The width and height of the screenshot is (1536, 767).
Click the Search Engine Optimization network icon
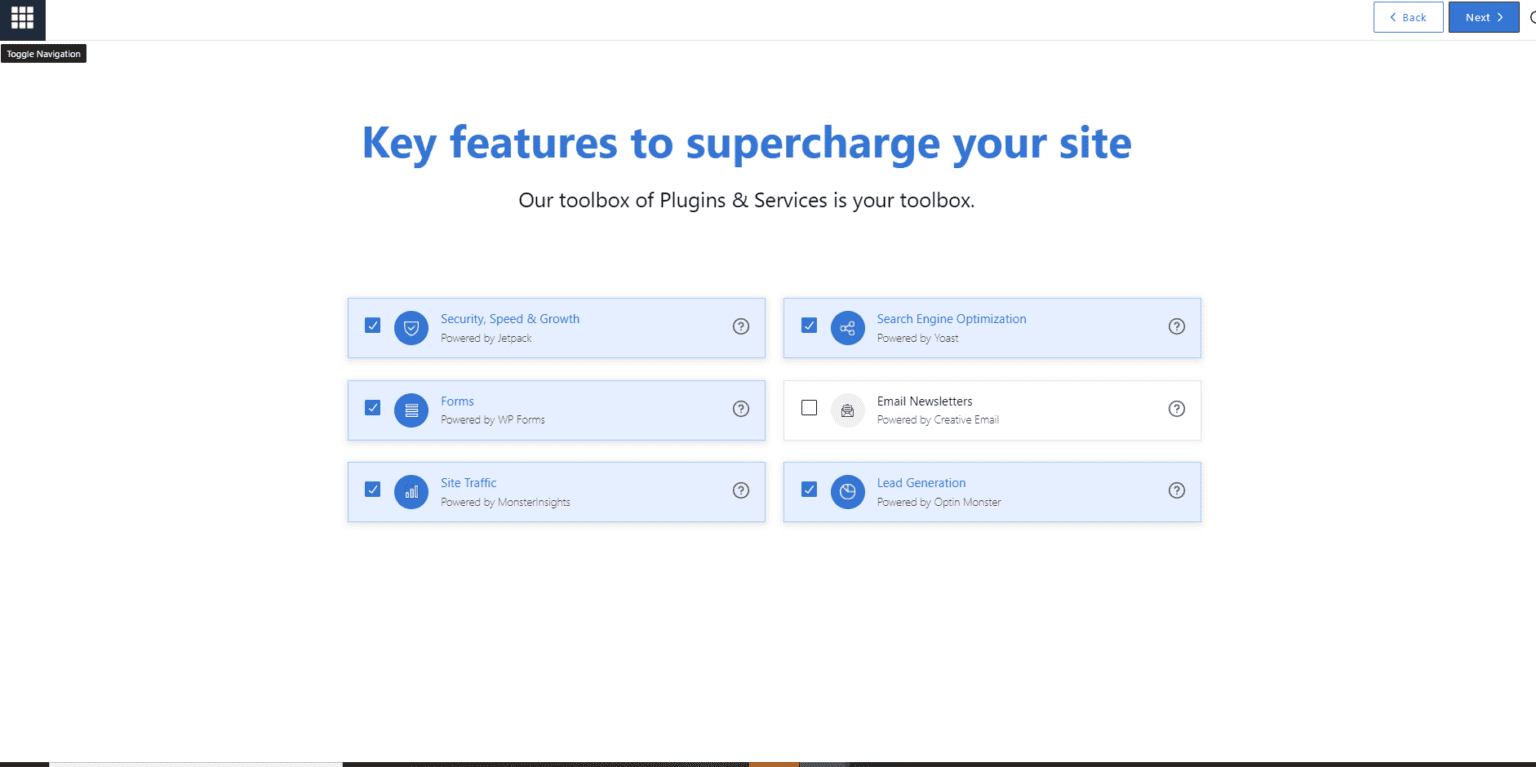coord(847,327)
